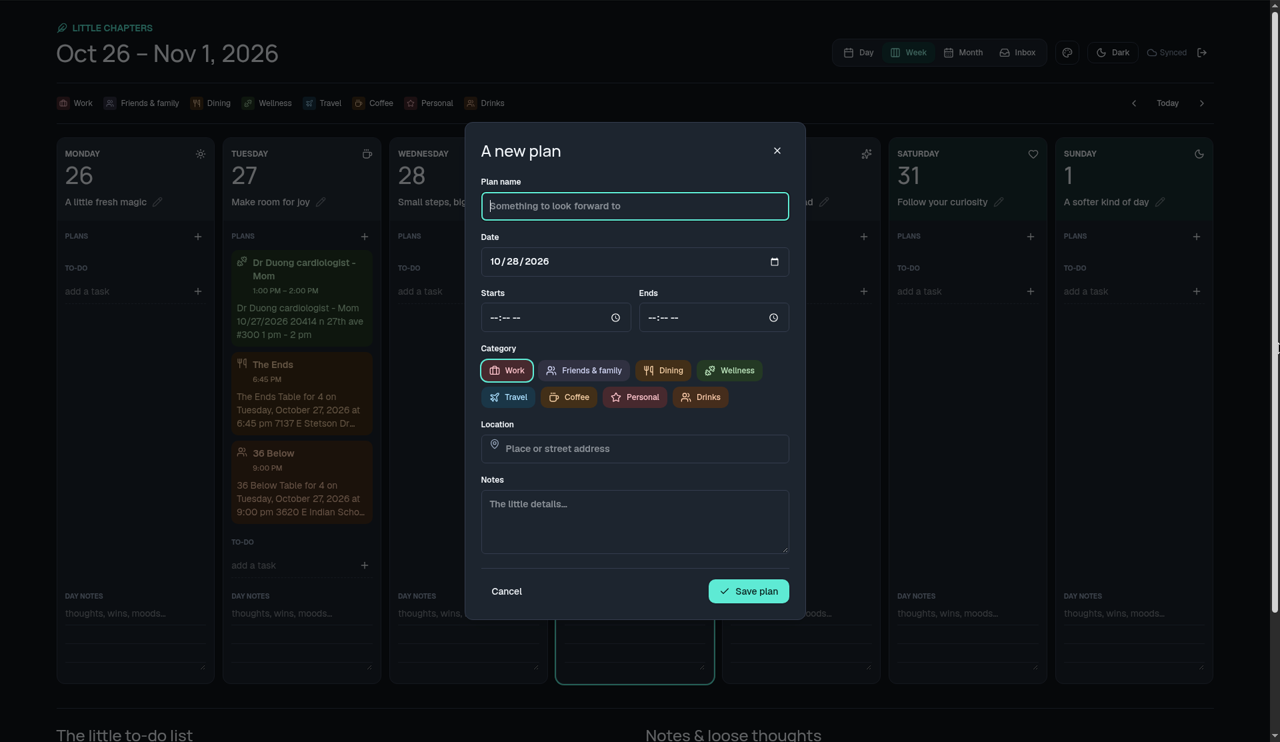Click the Notes text area

635,522
